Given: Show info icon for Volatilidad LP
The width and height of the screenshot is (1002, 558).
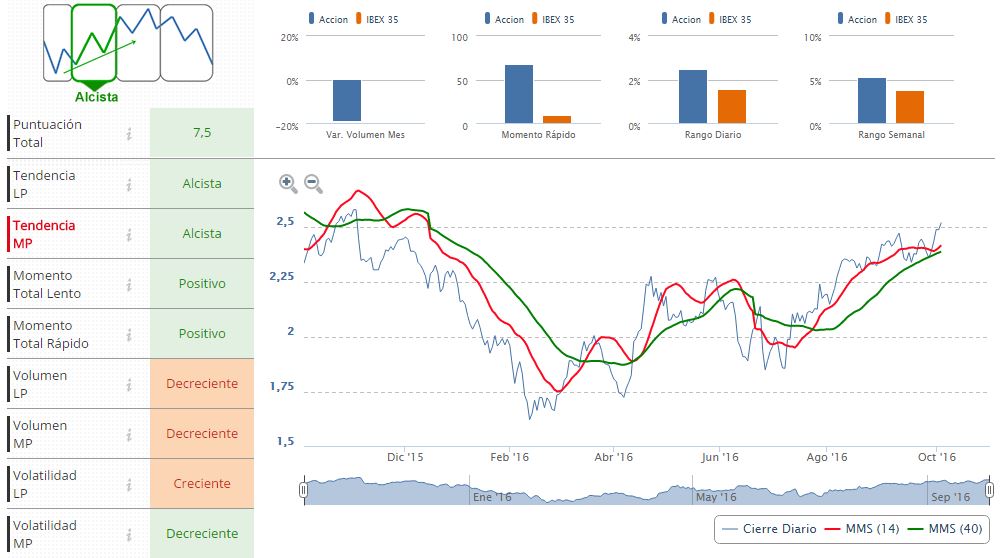Looking at the screenshot, I should tap(129, 484).
